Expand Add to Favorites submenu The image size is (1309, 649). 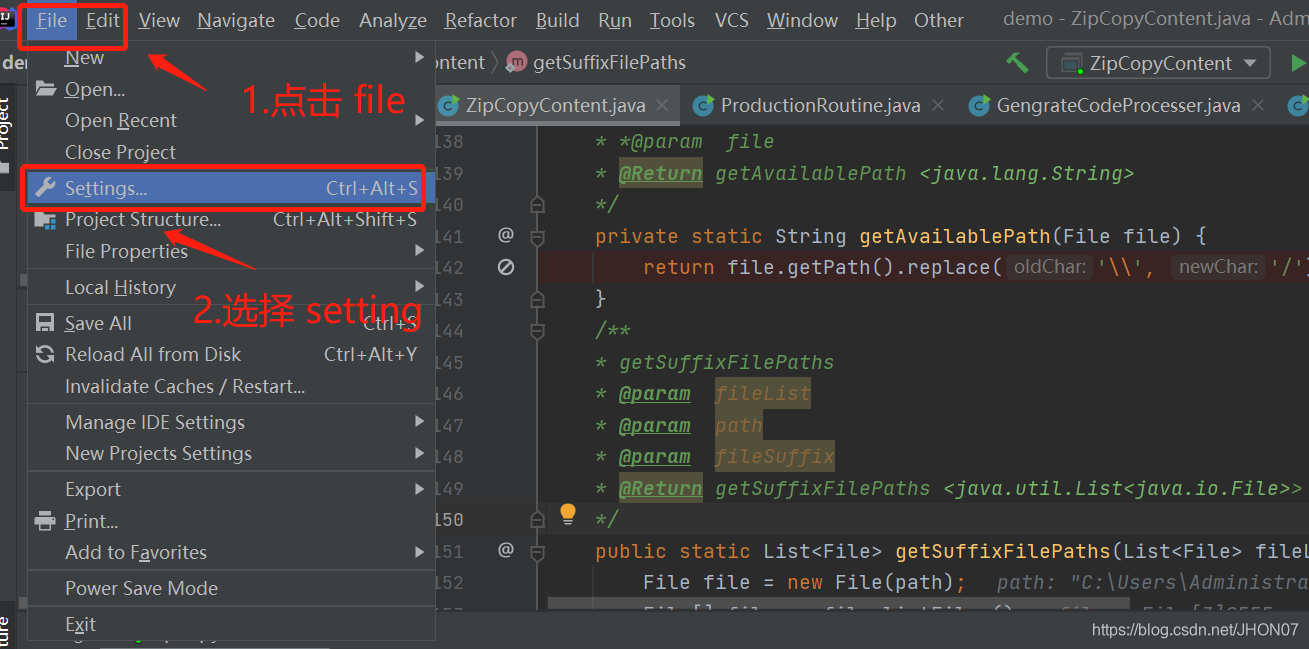point(231,552)
